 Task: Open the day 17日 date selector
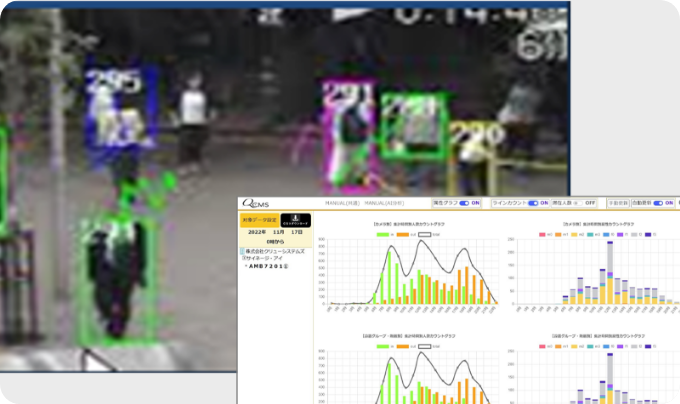point(298,230)
